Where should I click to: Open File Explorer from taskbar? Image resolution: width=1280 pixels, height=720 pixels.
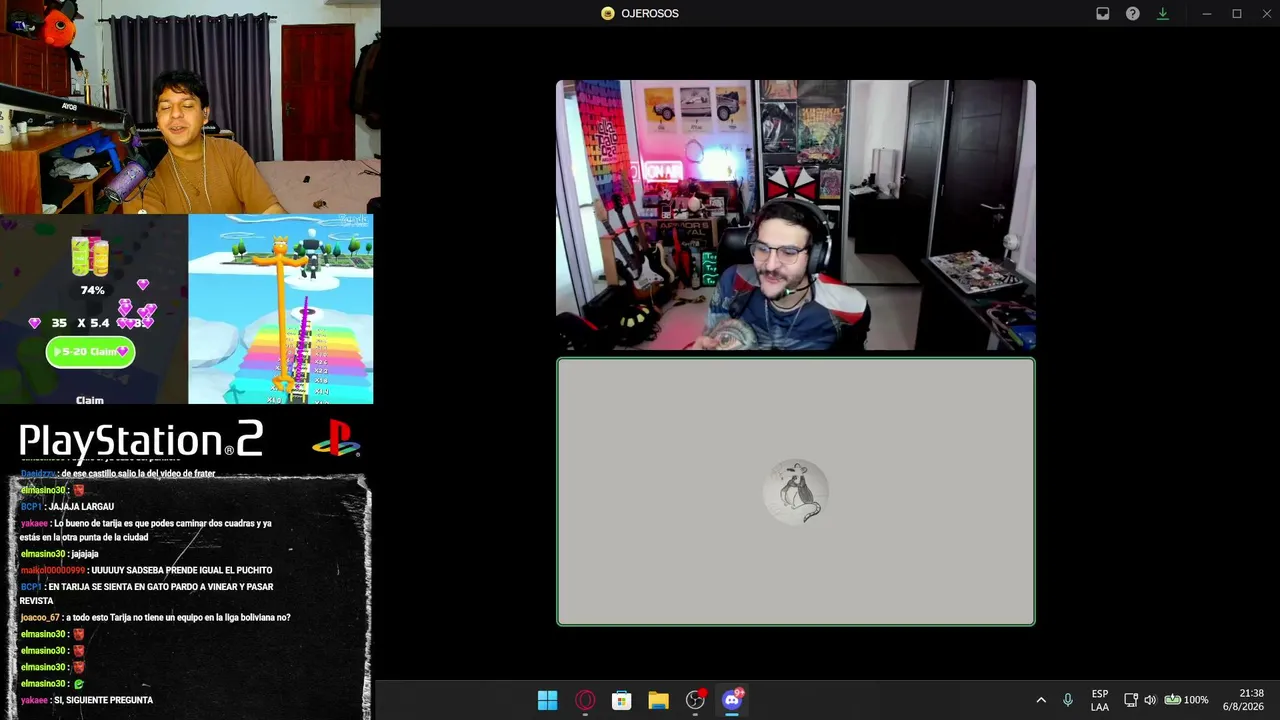click(658, 700)
